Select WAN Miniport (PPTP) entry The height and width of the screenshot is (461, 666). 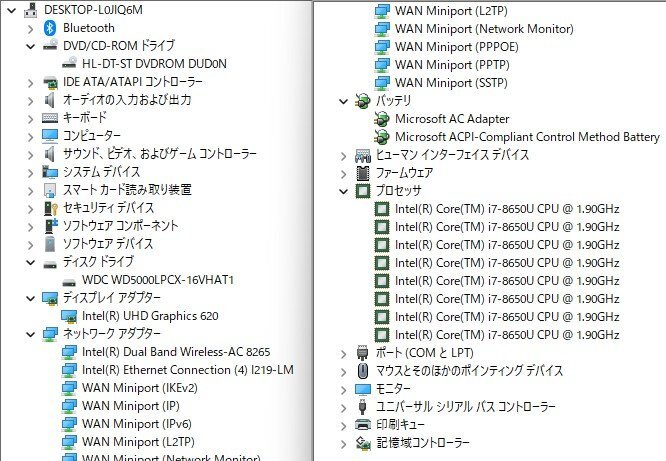(x=452, y=65)
